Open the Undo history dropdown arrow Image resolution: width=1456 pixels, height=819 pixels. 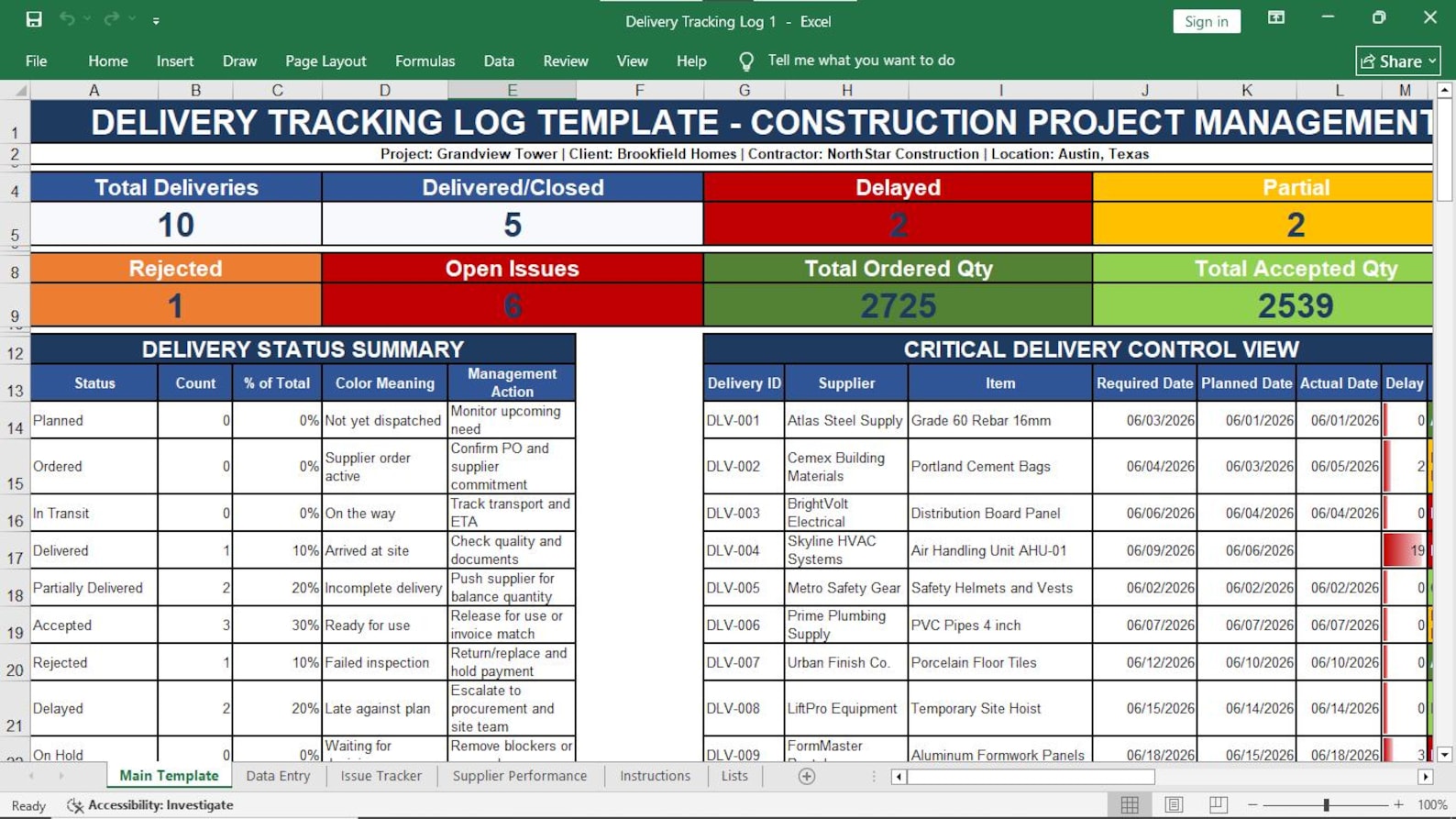[87, 19]
